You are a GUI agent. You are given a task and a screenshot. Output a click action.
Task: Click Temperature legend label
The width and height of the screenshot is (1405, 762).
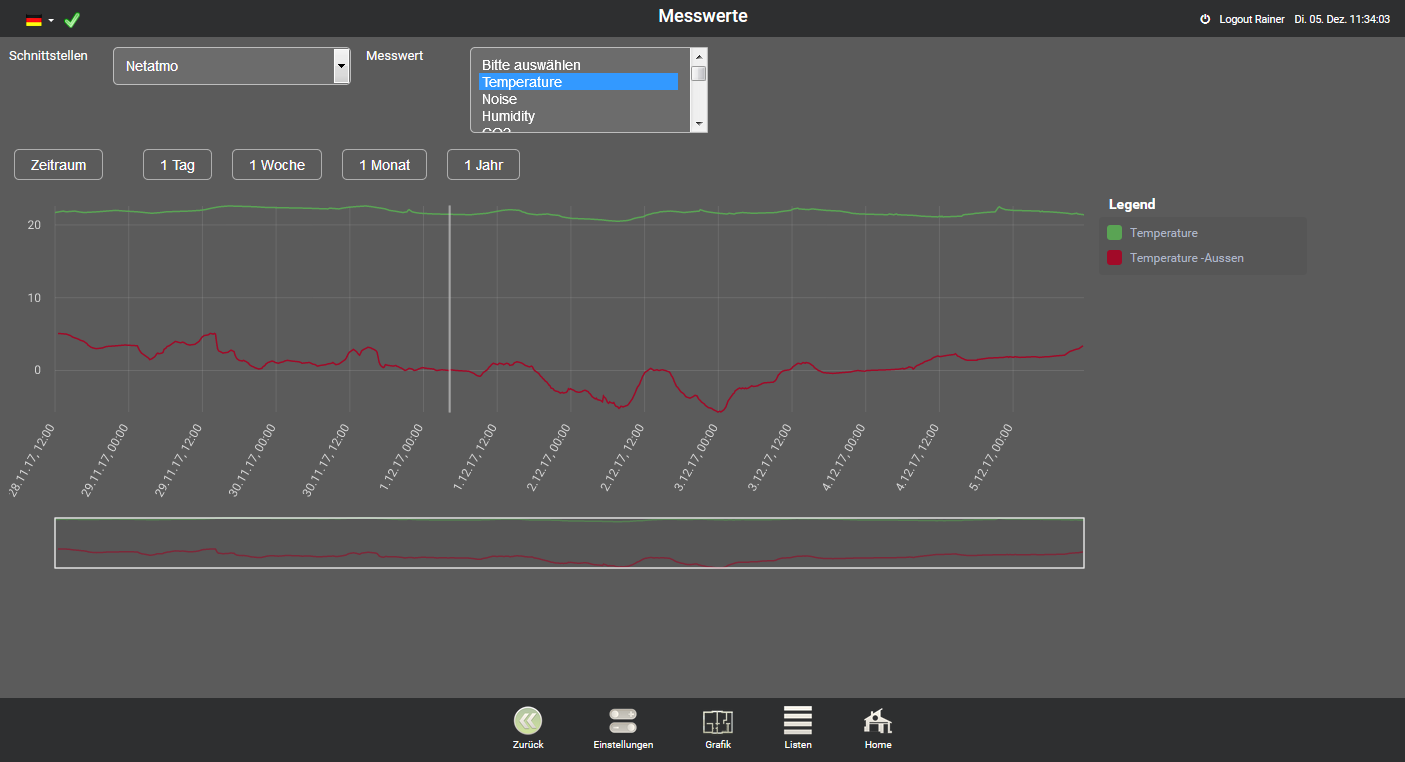click(1163, 233)
